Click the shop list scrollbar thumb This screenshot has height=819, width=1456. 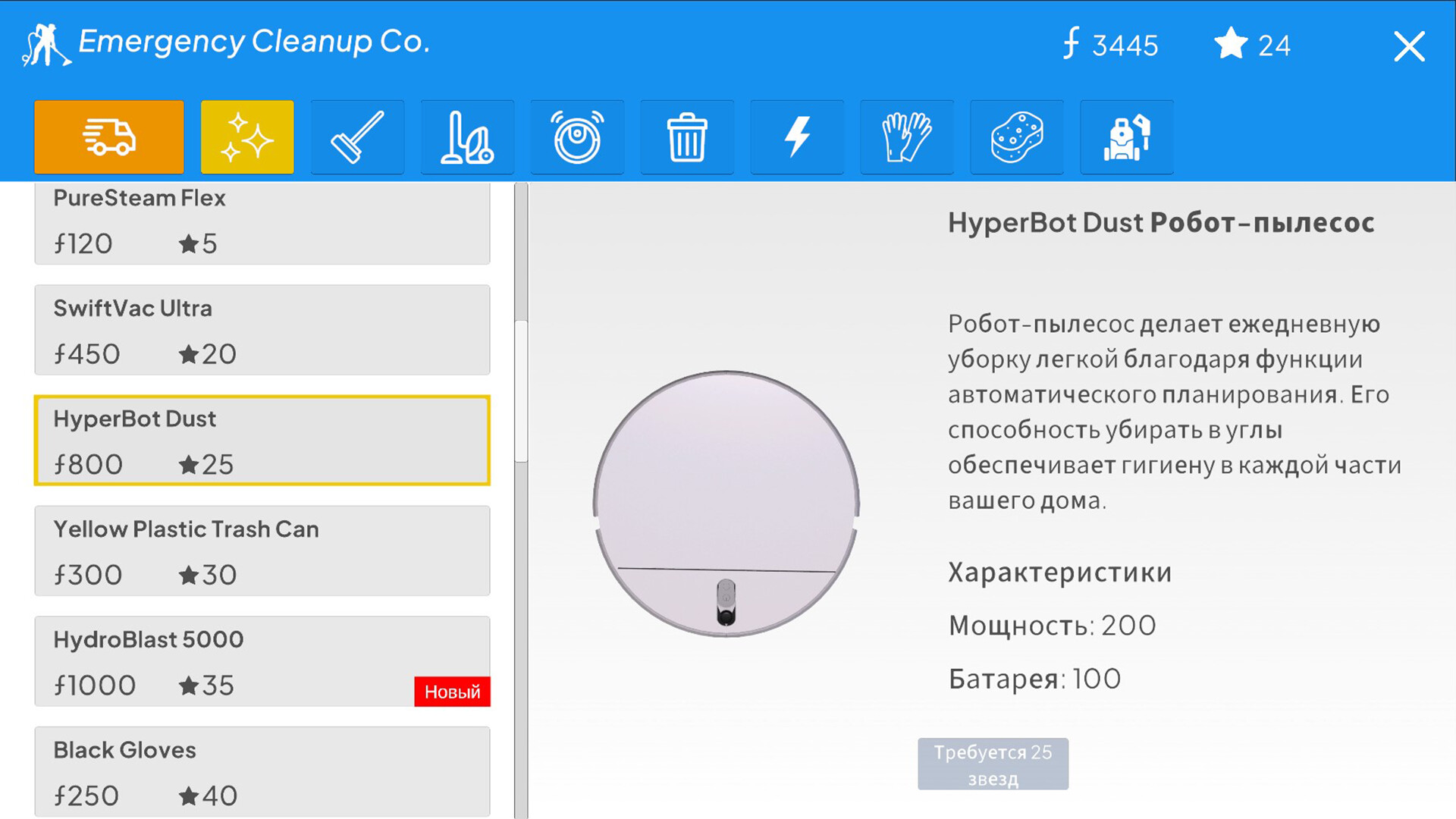tap(521, 391)
